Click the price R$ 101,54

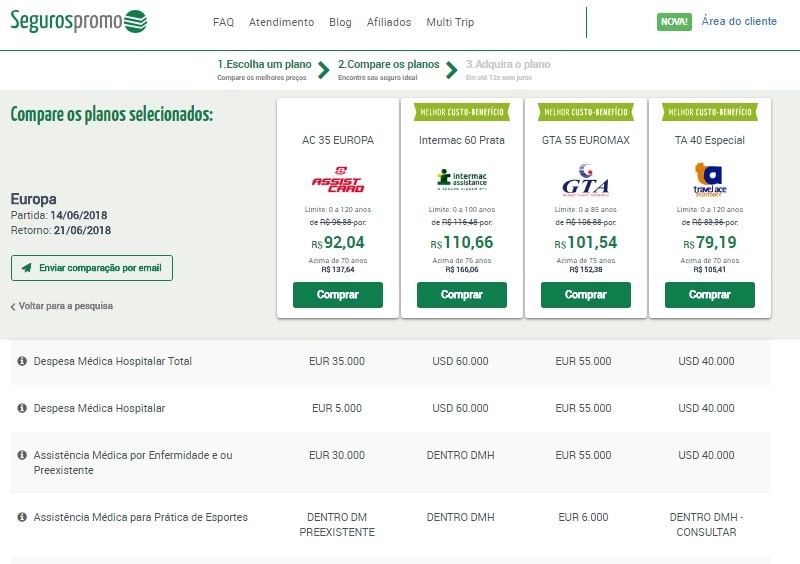pyautogui.click(x=586, y=242)
